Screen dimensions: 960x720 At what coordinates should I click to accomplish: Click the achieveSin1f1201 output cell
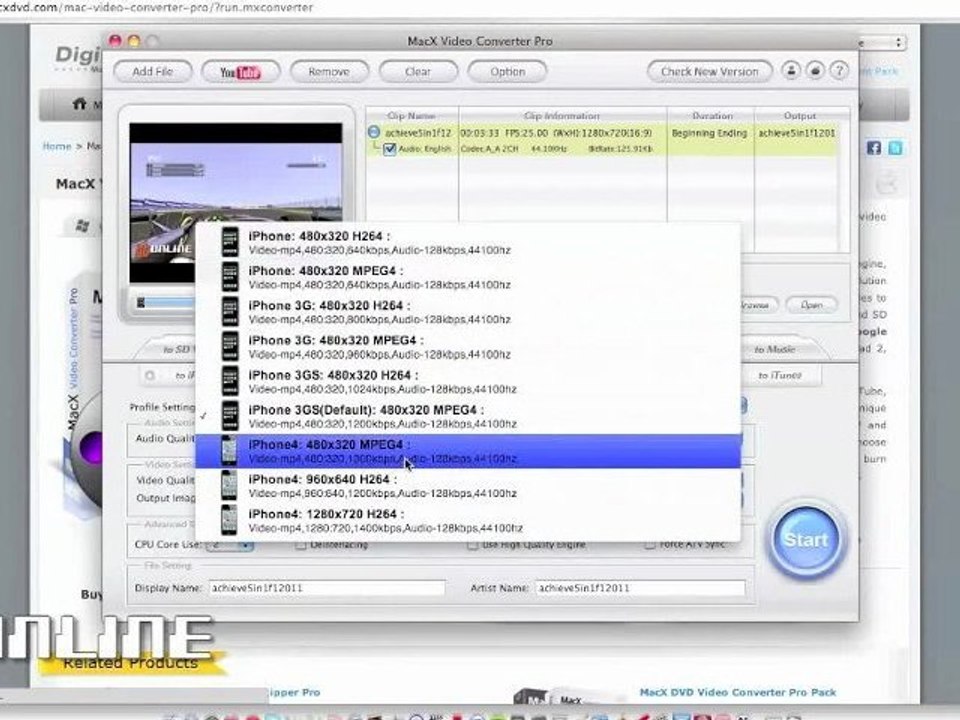pyautogui.click(x=797, y=133)
